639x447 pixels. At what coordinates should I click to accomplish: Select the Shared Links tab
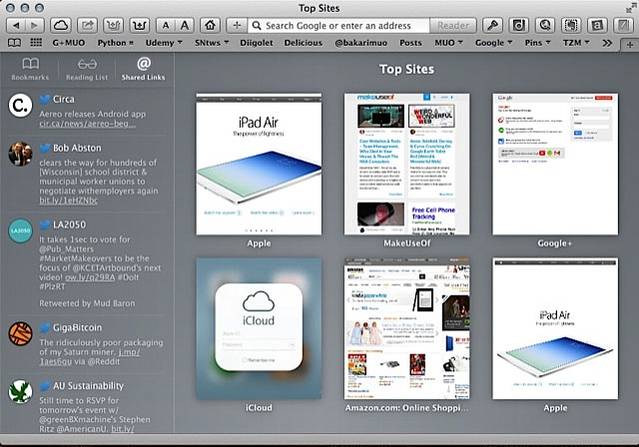coord(143,68)
